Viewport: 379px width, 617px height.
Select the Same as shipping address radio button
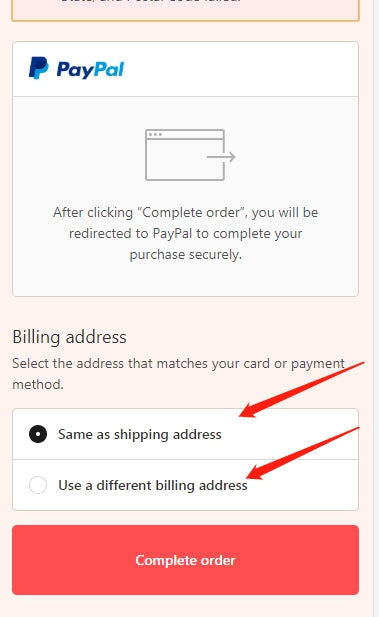point(38,434)
